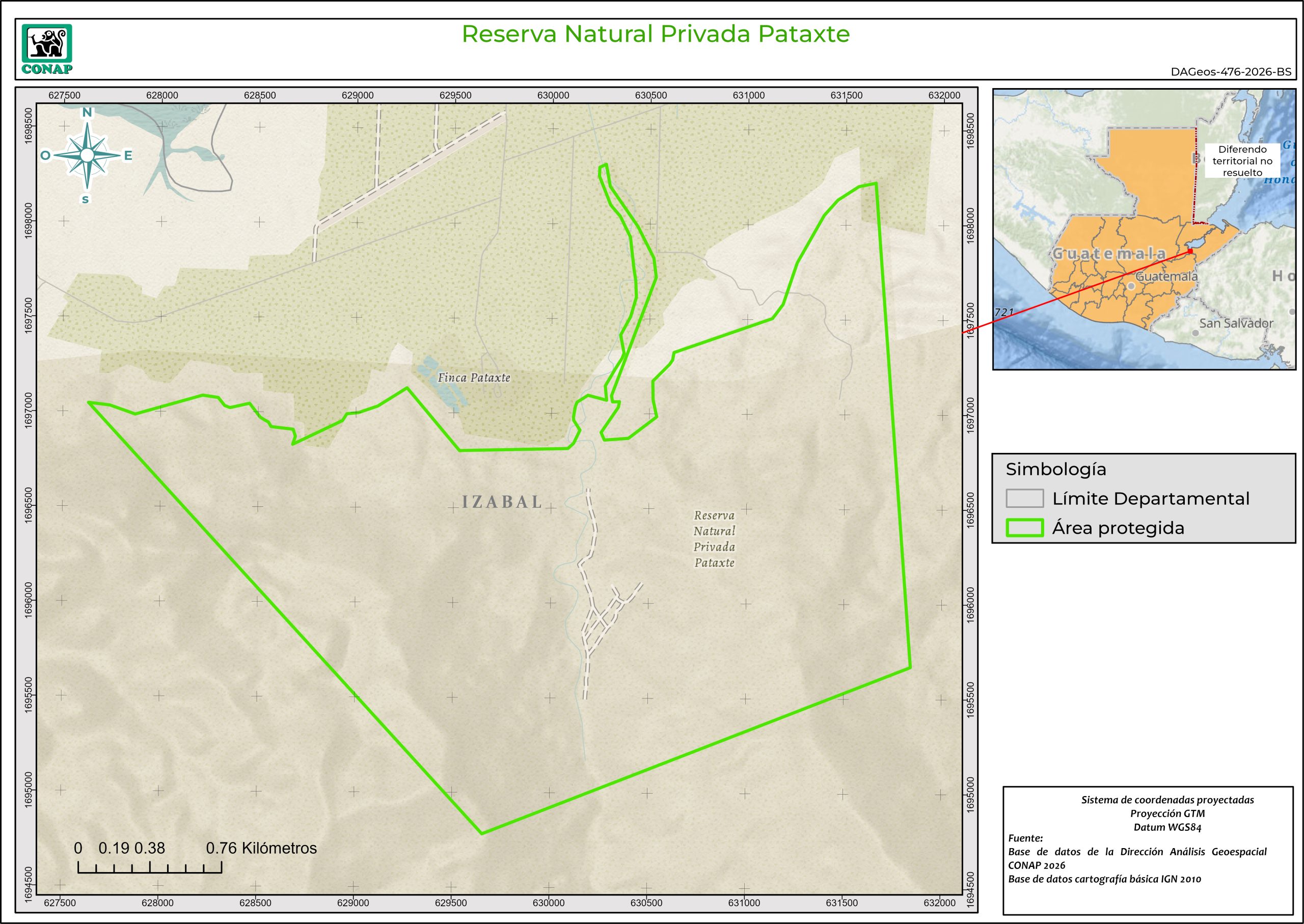
Task: Click the compass rose north arrow
Action: coord(87,155)
